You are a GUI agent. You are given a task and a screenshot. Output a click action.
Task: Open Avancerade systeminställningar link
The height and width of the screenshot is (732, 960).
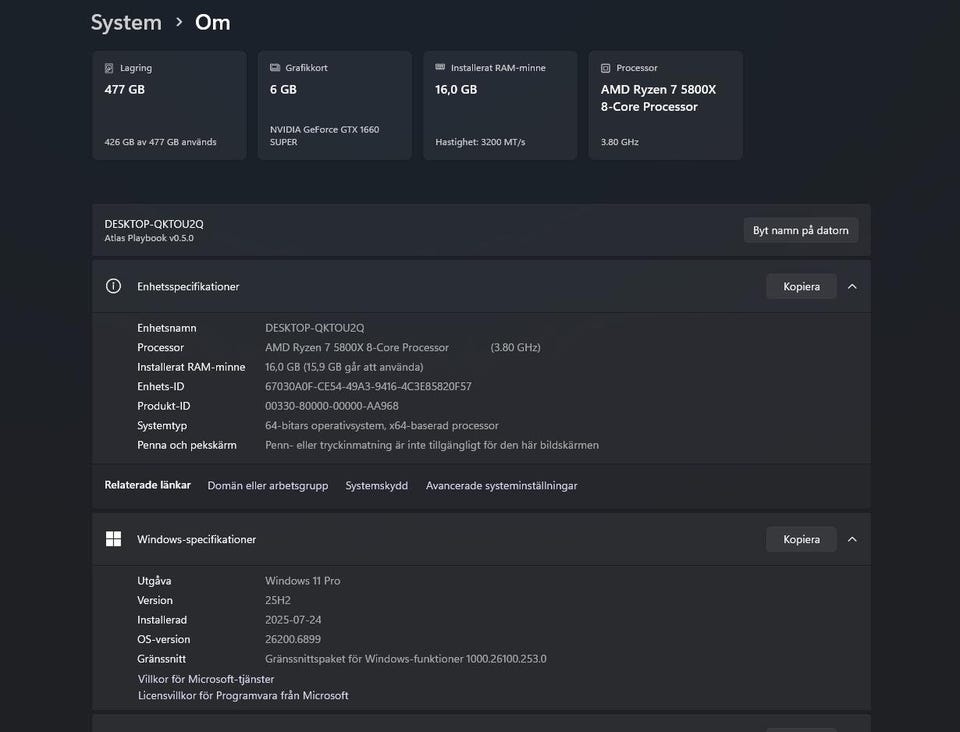coord(501,486)
